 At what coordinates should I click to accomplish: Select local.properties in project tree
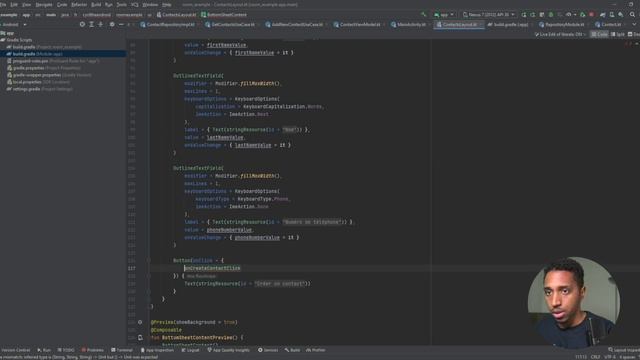coord(38,82)
